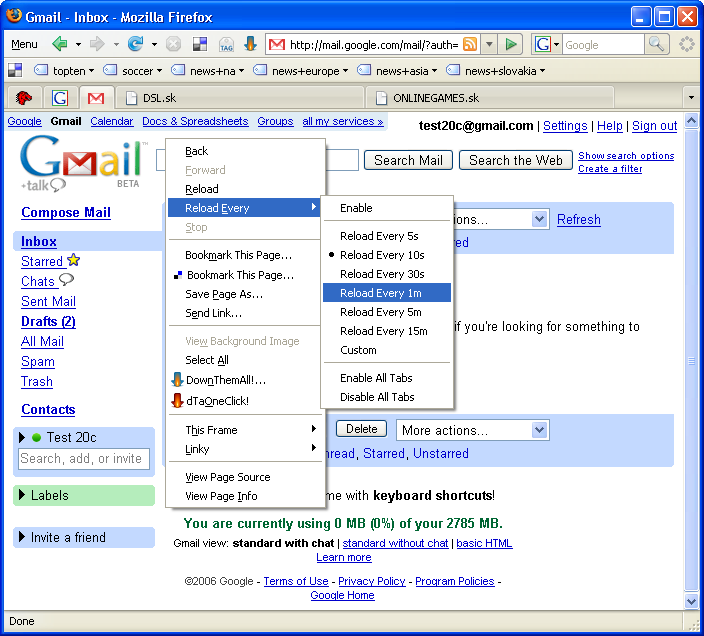Click the Search the Web button
Screen dimensions: 704x636
pos(515,160)
